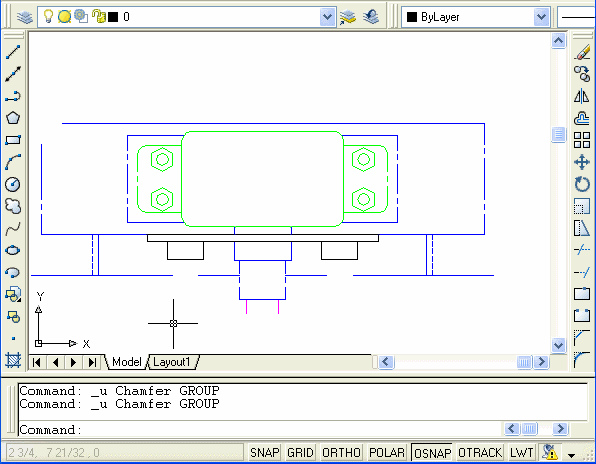
Task: Open status bar tray menu arrow
Action: click(571, 455)
